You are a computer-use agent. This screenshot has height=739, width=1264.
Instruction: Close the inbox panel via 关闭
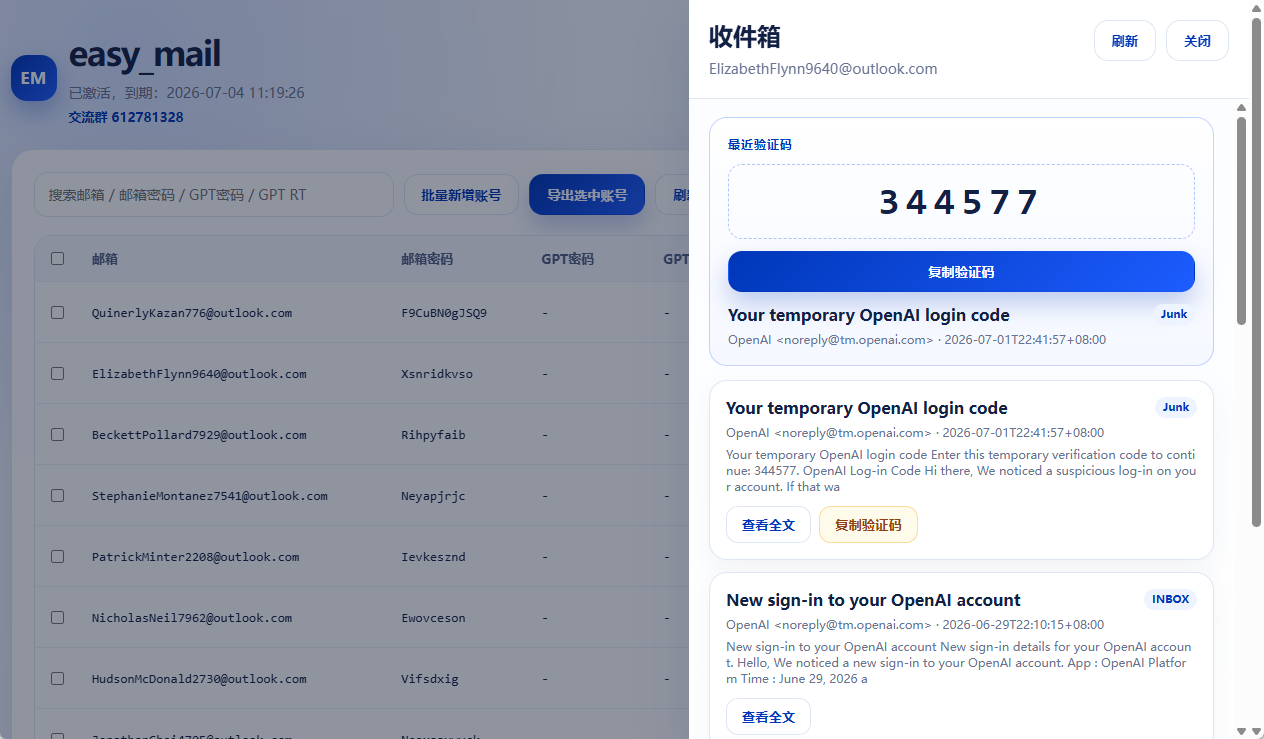(1197, 41)
